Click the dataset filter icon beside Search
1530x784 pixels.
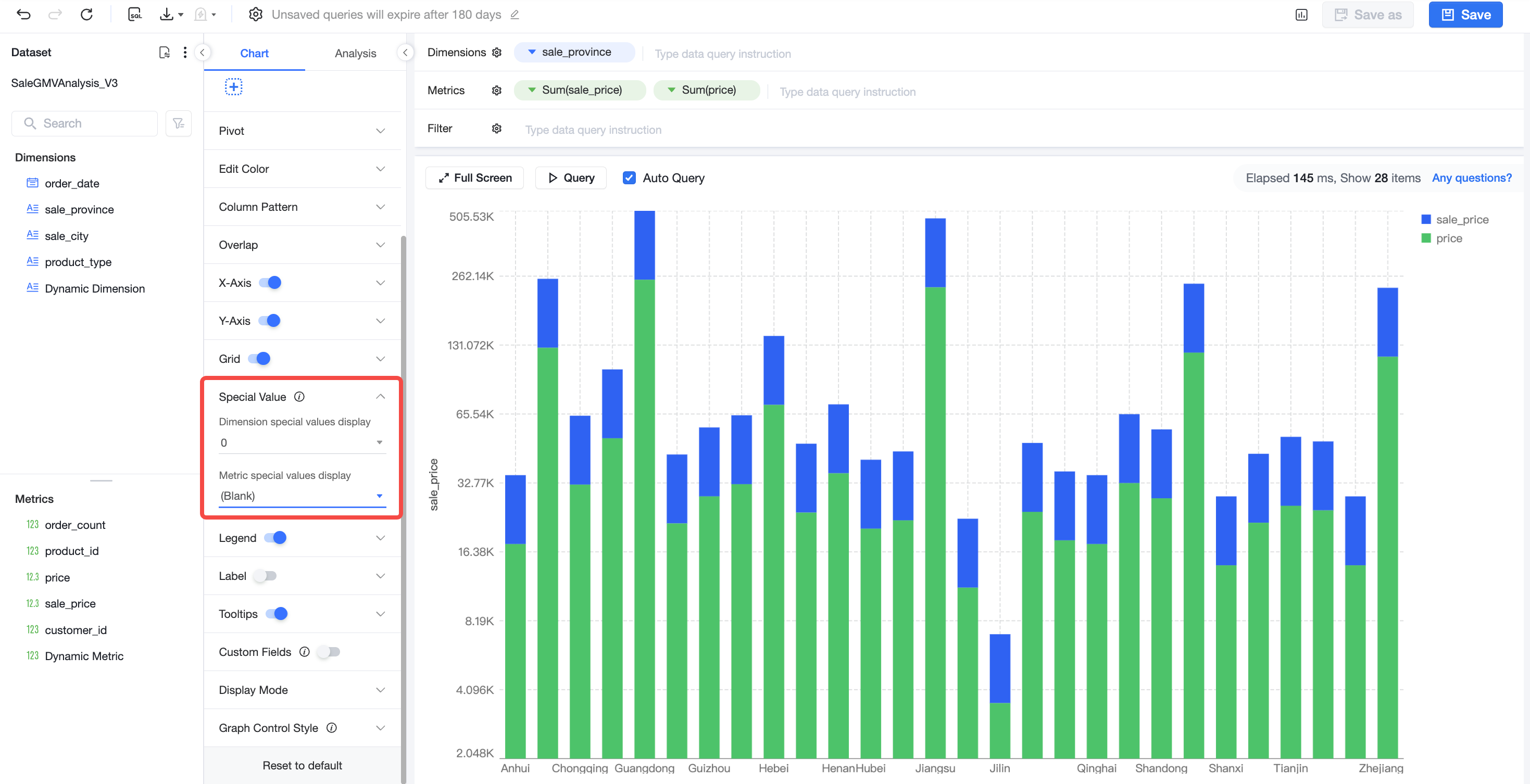coord(178,123)
